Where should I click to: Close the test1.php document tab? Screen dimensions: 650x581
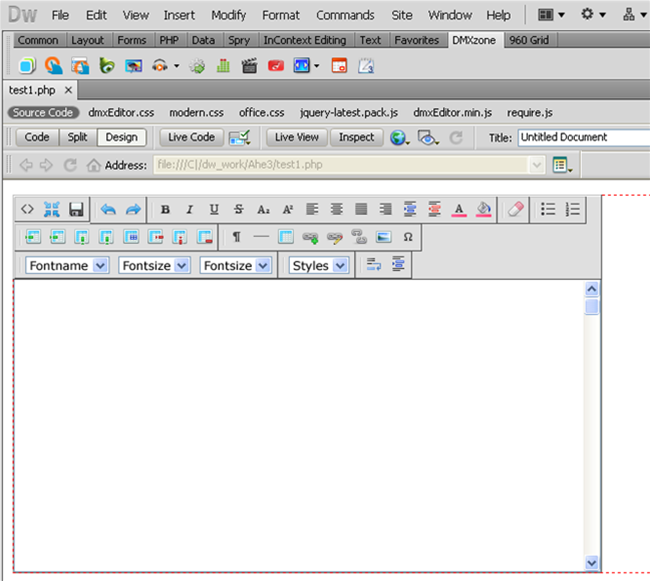[x=68, y=90]
